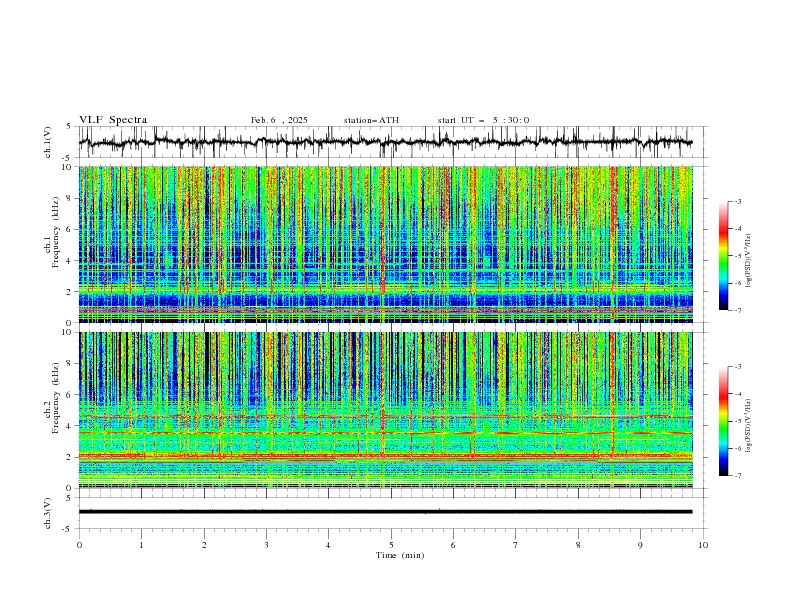The width and height of the screenshot is (792, 612).
Task: Click the "station=ATH" header label
Action: coord(371,120)
